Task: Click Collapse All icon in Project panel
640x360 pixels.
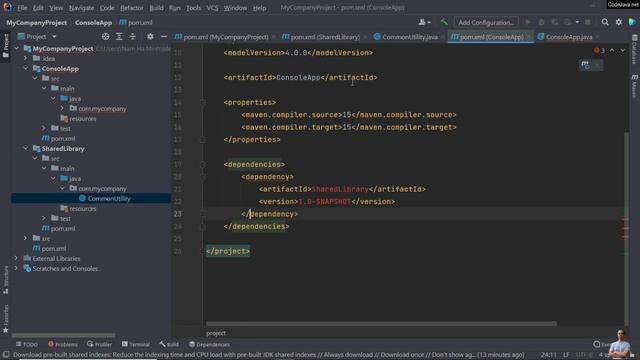Action: 133,36
